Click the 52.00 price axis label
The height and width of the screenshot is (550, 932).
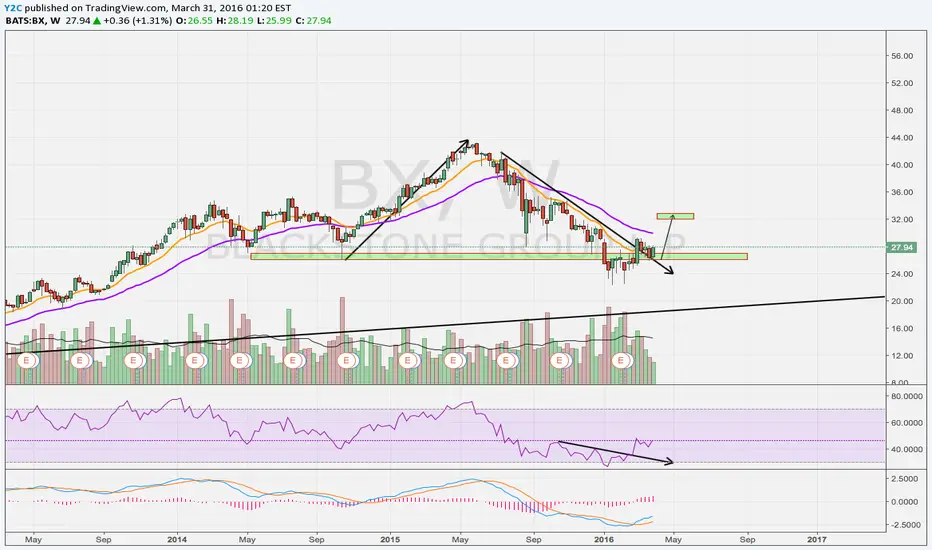[x=902, y=83]
